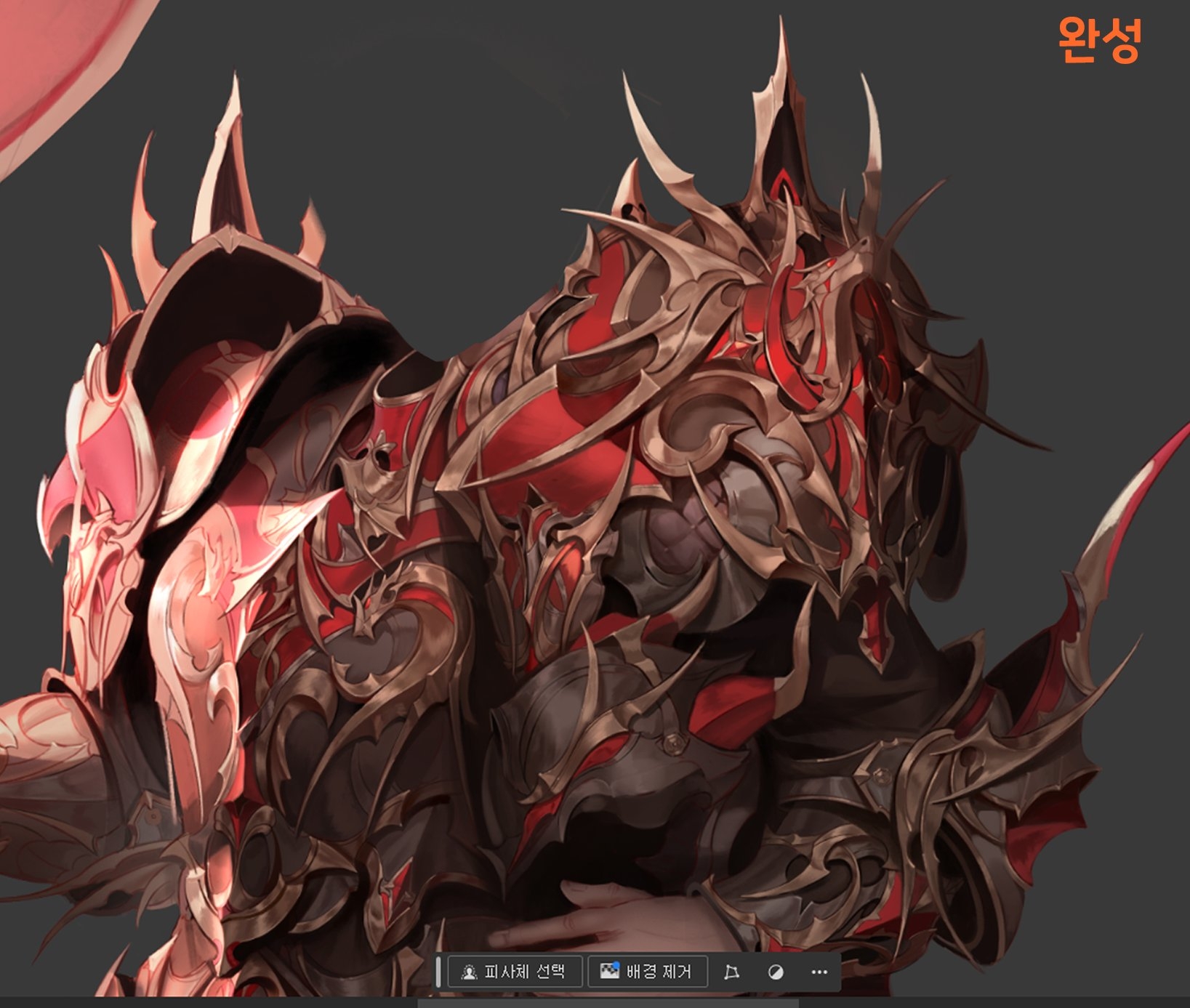Click the task bar's vertical drag handle
The image size is (1190, 1008).
tap(438, 972)
